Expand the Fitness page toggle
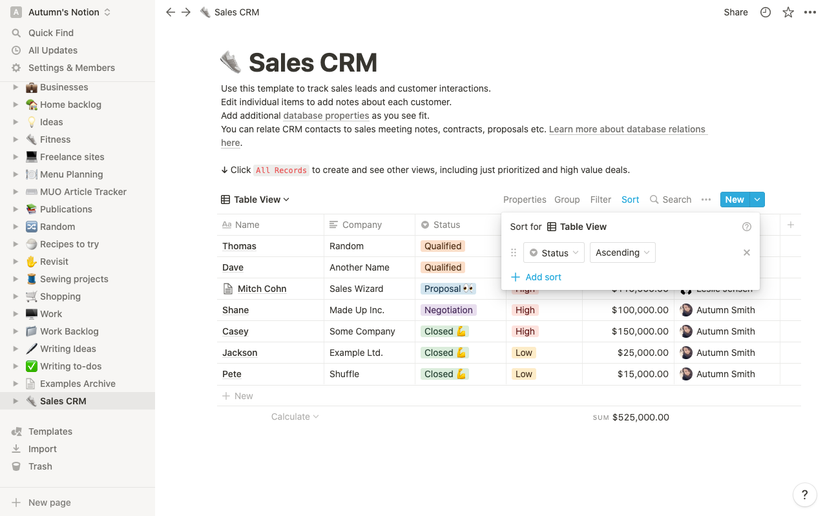The height and width of the screenshot is (516, 825). pos(15,139)
